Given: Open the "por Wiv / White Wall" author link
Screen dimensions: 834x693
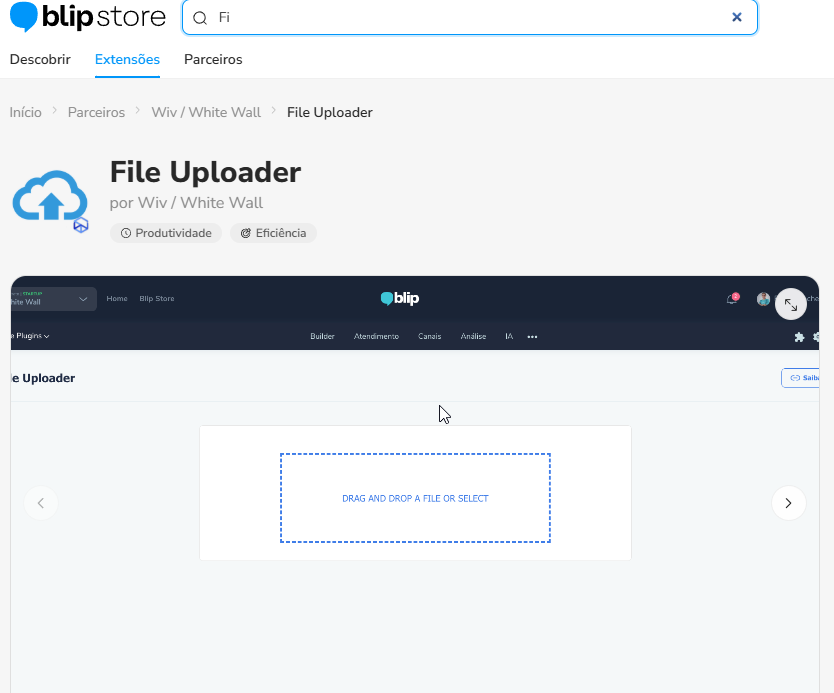Looking at the screenshot, I should (186, 203).
